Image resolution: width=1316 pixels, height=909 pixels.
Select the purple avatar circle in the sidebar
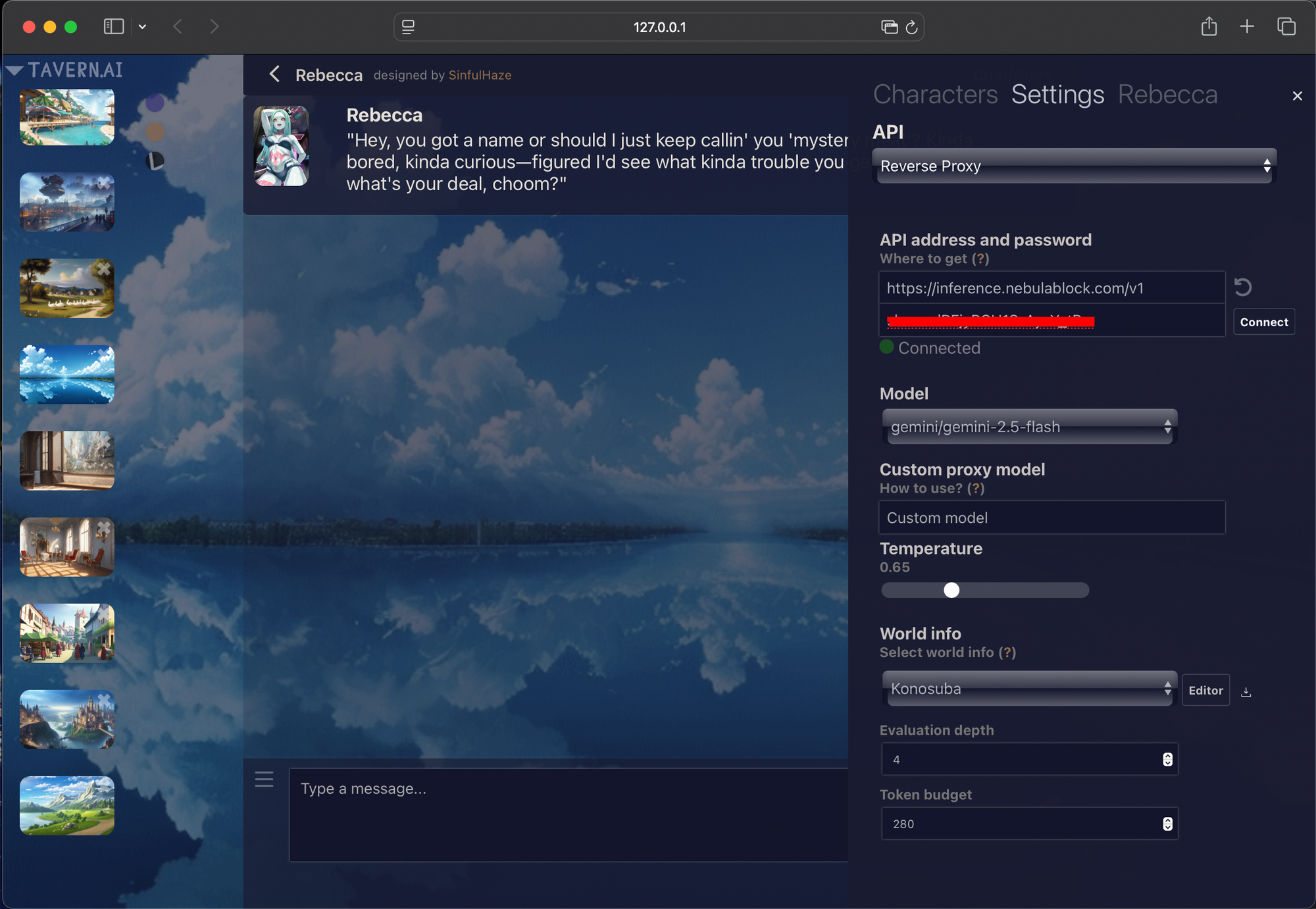156,103
